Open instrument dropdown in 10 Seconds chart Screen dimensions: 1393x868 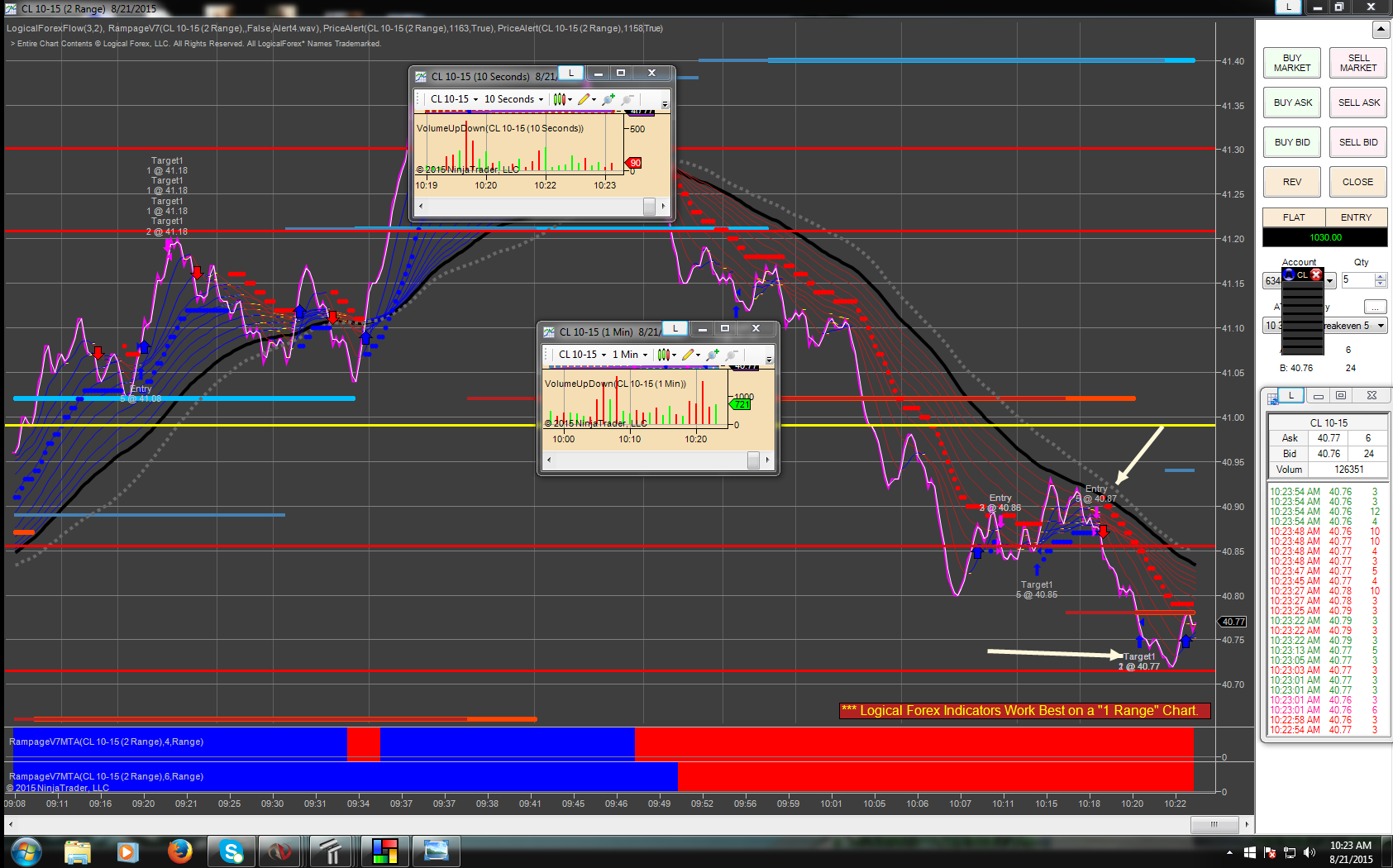[454, 99]
